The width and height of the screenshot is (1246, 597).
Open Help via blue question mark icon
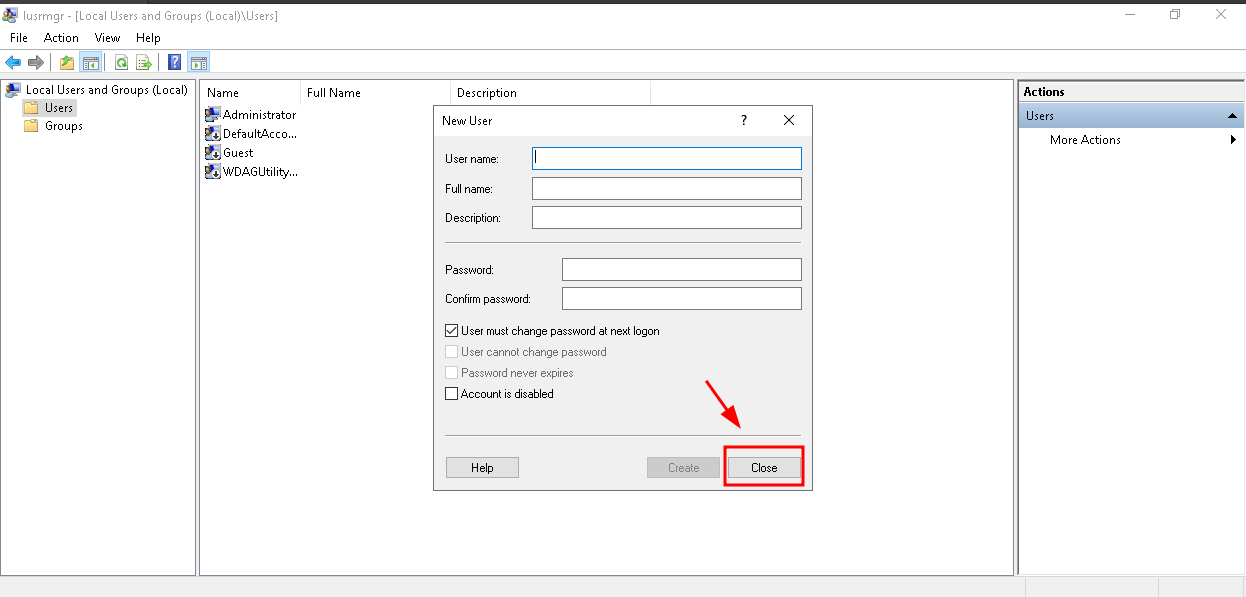pyautogui.click(x=175, y=63)
